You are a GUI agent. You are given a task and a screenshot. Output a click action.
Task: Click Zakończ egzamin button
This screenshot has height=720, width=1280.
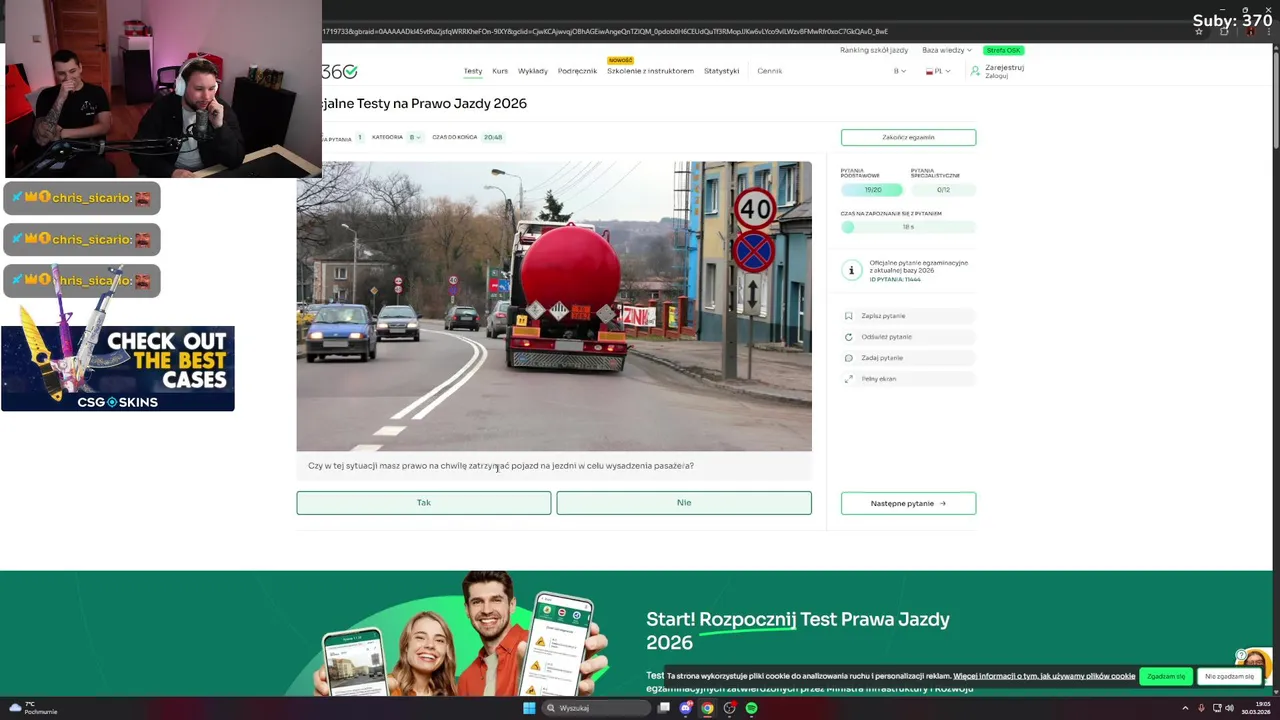(x=908, y=137)
